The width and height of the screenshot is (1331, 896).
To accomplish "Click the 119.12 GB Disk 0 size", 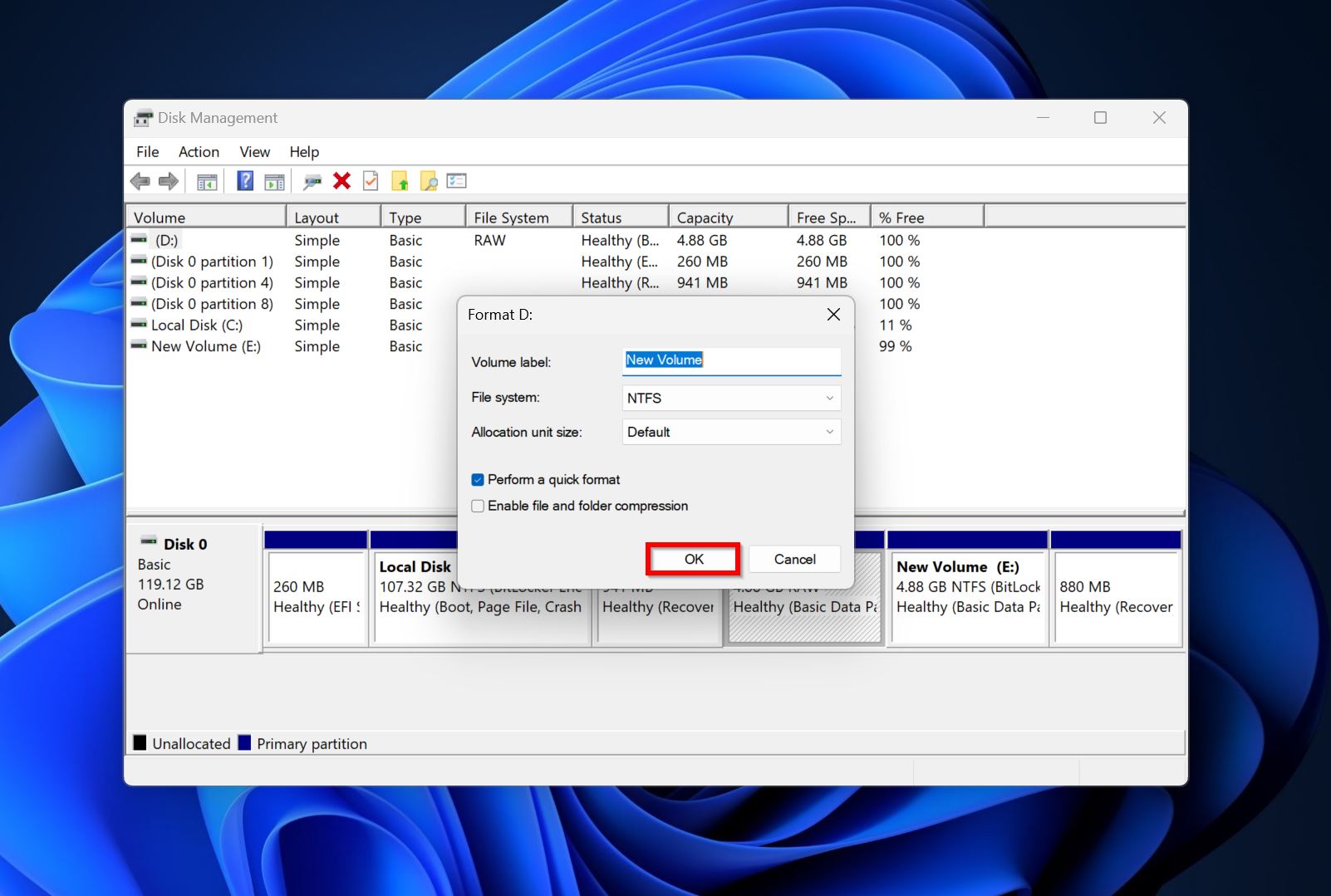I will coord(171,584).
